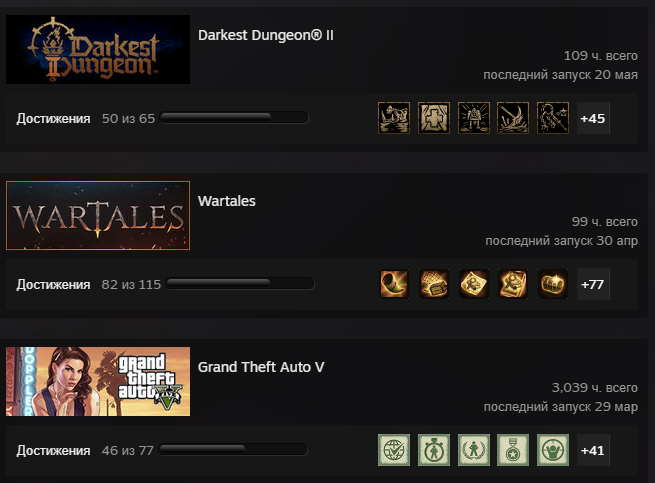Expand +41 more GTA V achievements

coord(593,450)
